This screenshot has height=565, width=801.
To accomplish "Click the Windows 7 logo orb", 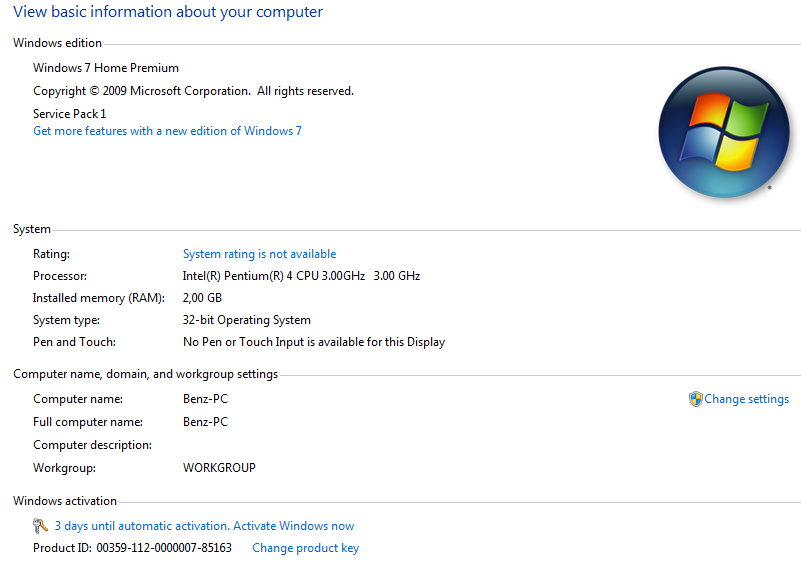I will pos(724,132).
